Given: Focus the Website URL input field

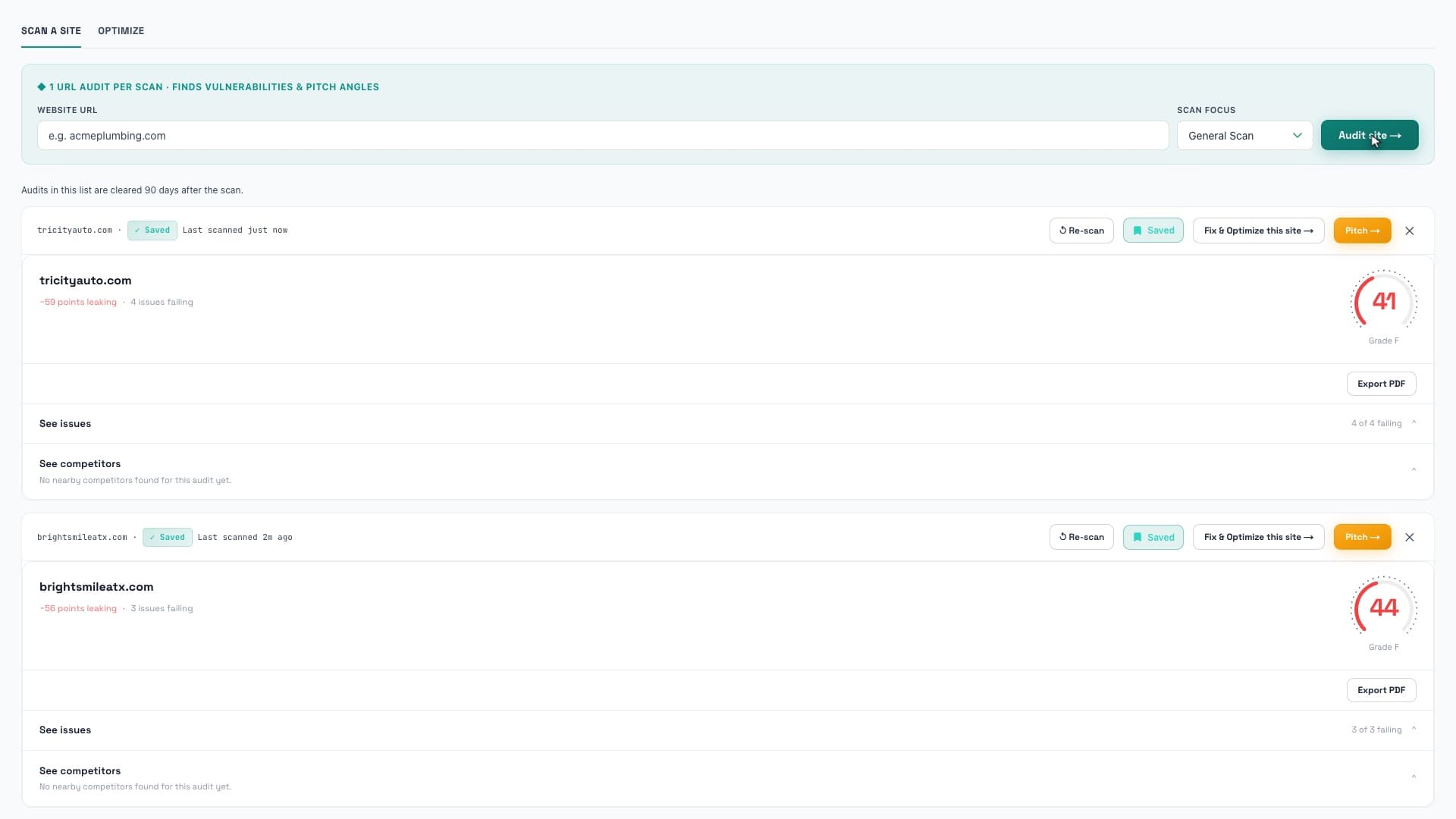Looking at the screenshot, I should pos(603,136).
